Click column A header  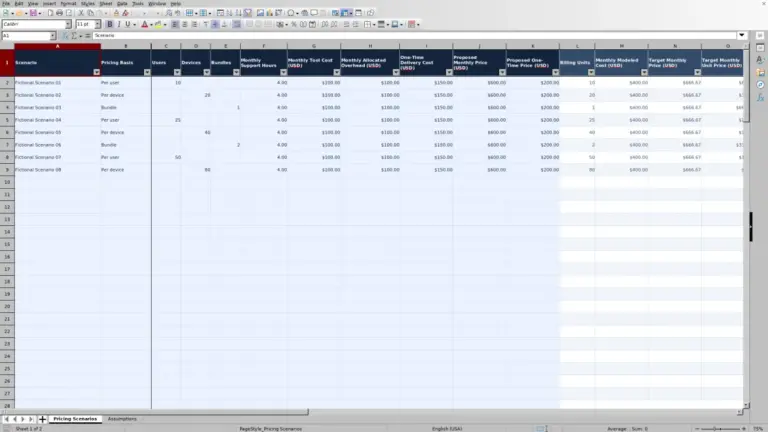57,46
